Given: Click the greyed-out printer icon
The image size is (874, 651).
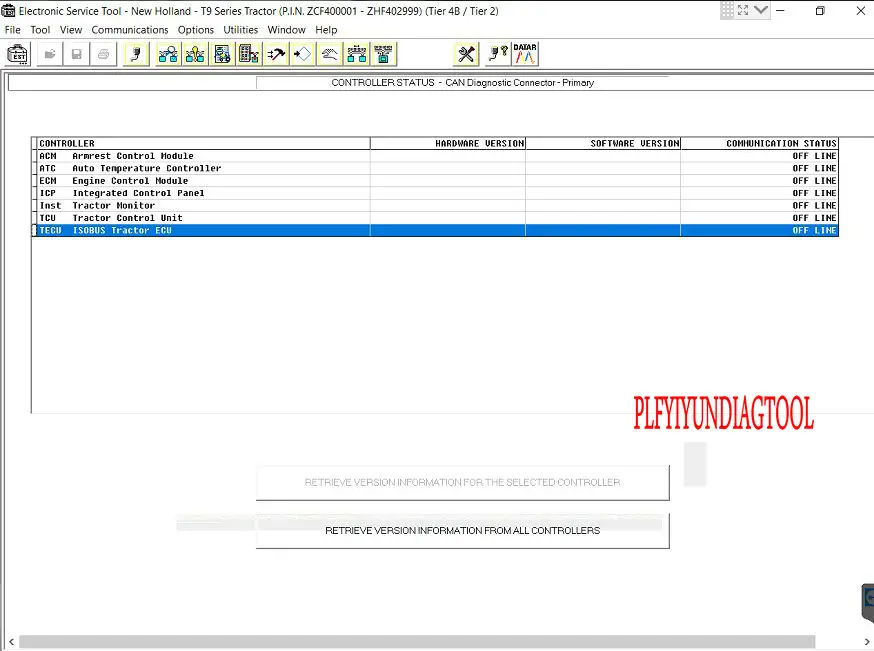Looking at the screenshot, I should 103,55.
